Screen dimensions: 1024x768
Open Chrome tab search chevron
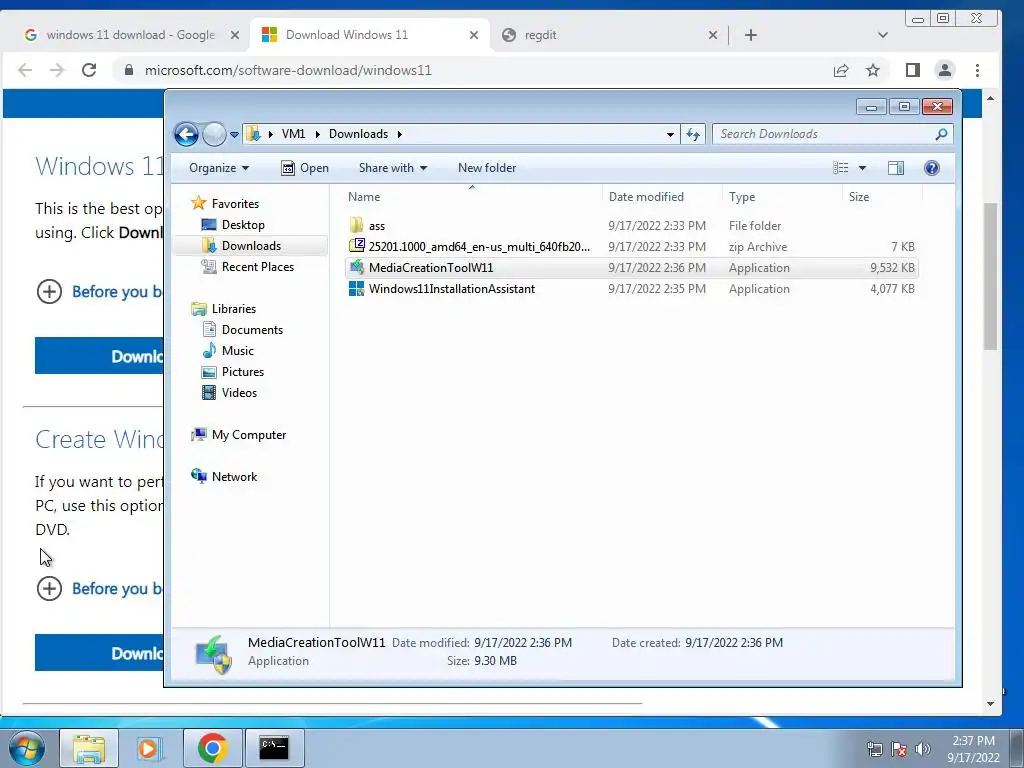point(883,35)
